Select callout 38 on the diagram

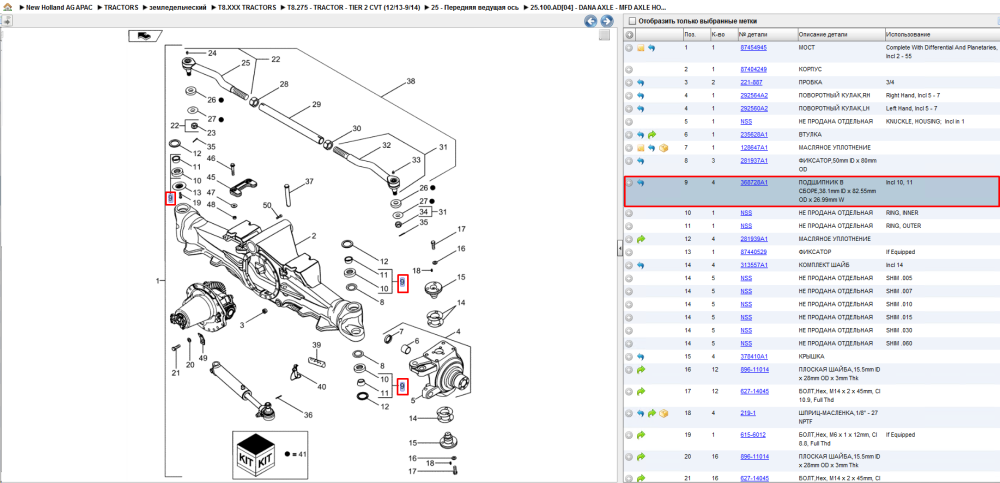pos(411,81)
